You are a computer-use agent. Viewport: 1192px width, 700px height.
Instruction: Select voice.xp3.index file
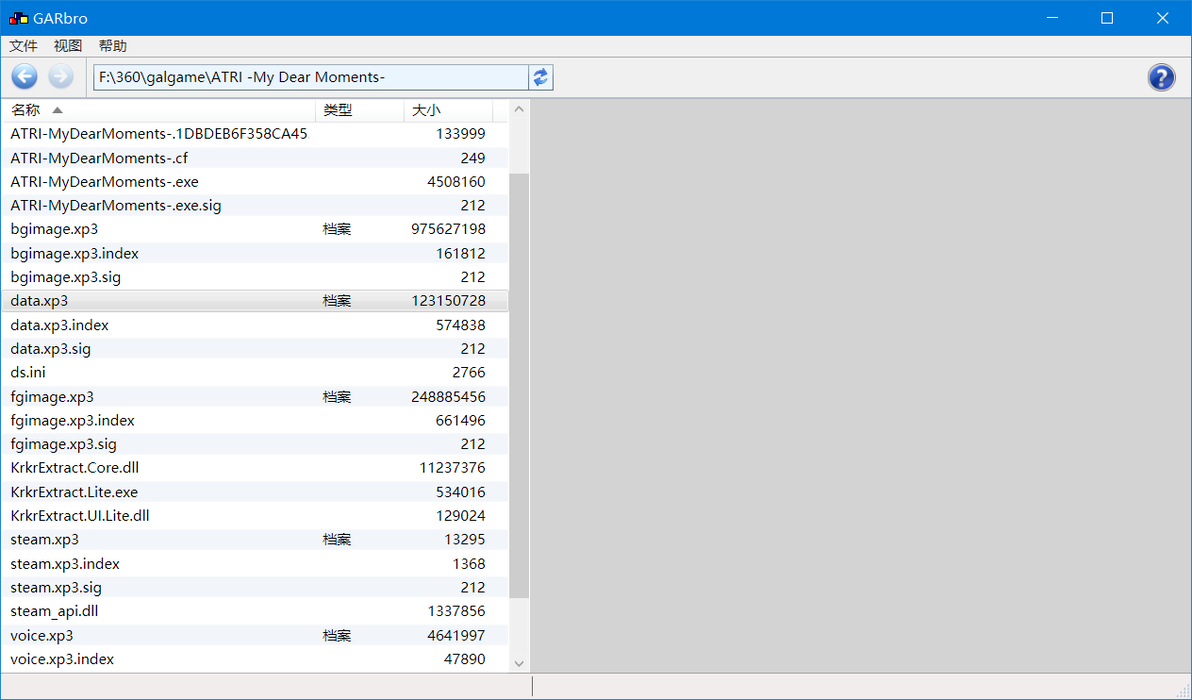pos(255,659)
